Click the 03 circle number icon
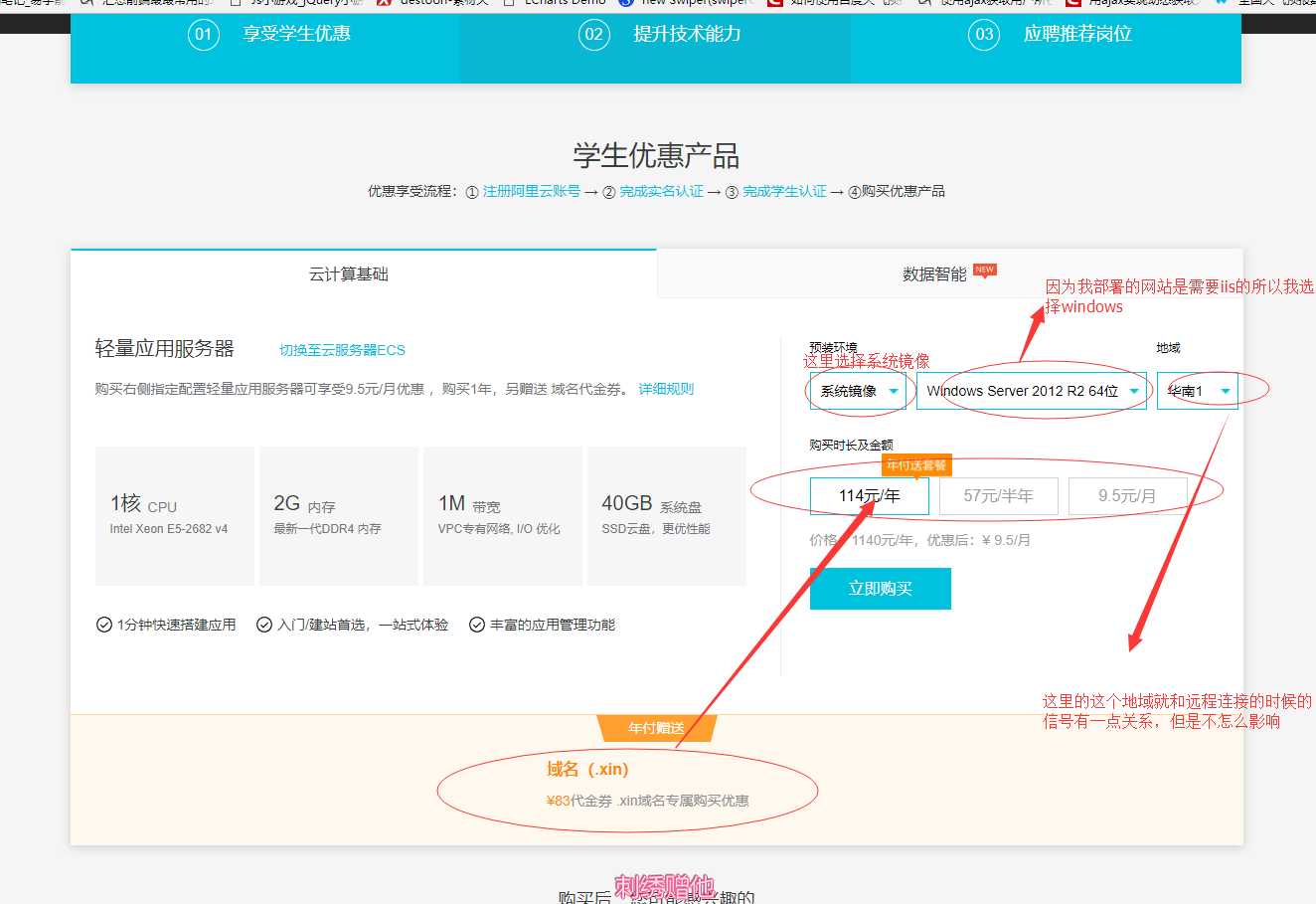The width and height of the screenshot is (1316, 904). click(984, 35)
